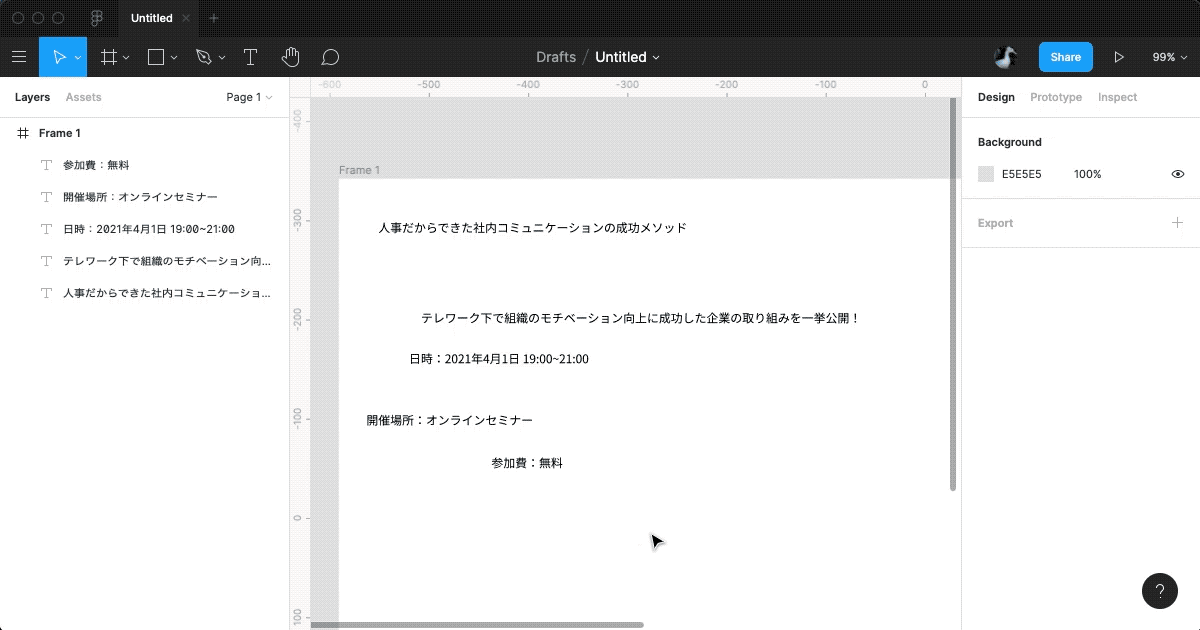
Task: Select the Rectangle tool
Action: [x=158, y=57]
